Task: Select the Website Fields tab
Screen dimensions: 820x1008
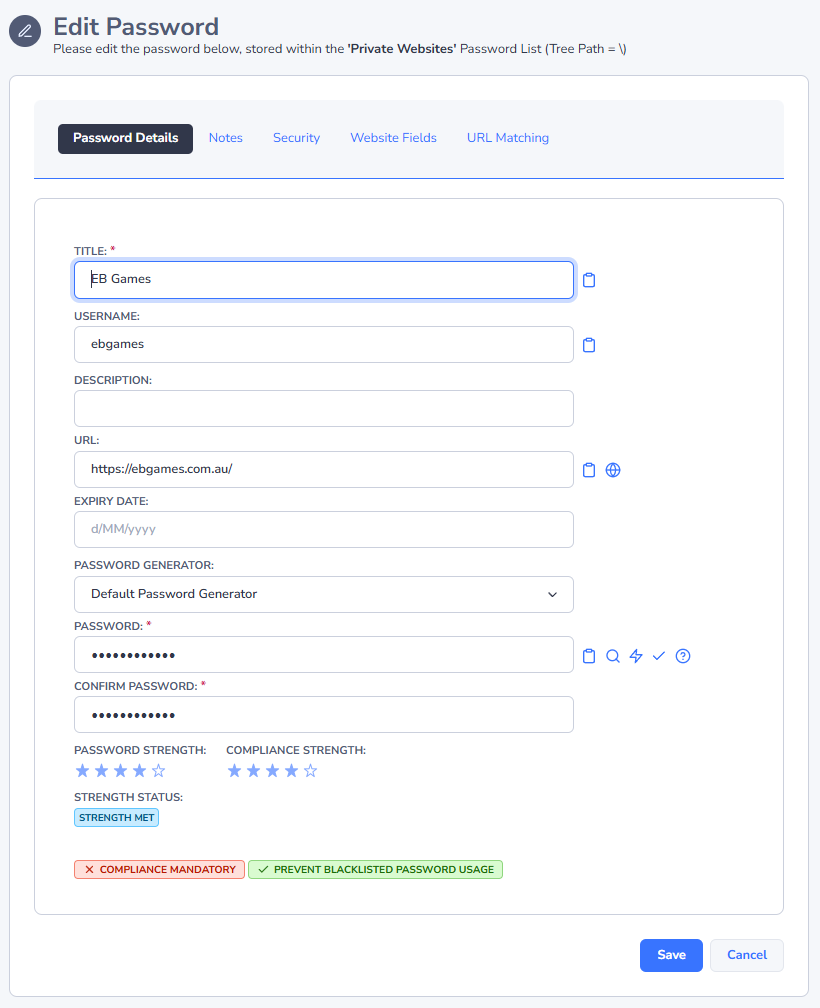Action: click(x=393, y=138)
